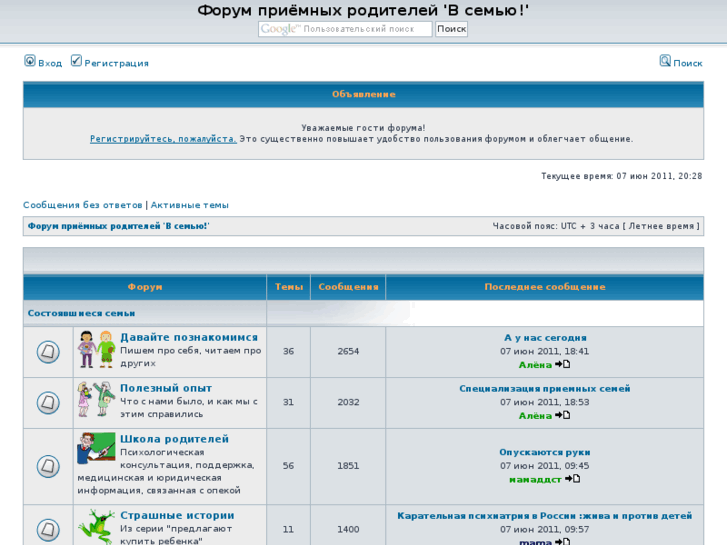Click post count 2654
This screenshot has width=727, height=545.
click(348, 352)
